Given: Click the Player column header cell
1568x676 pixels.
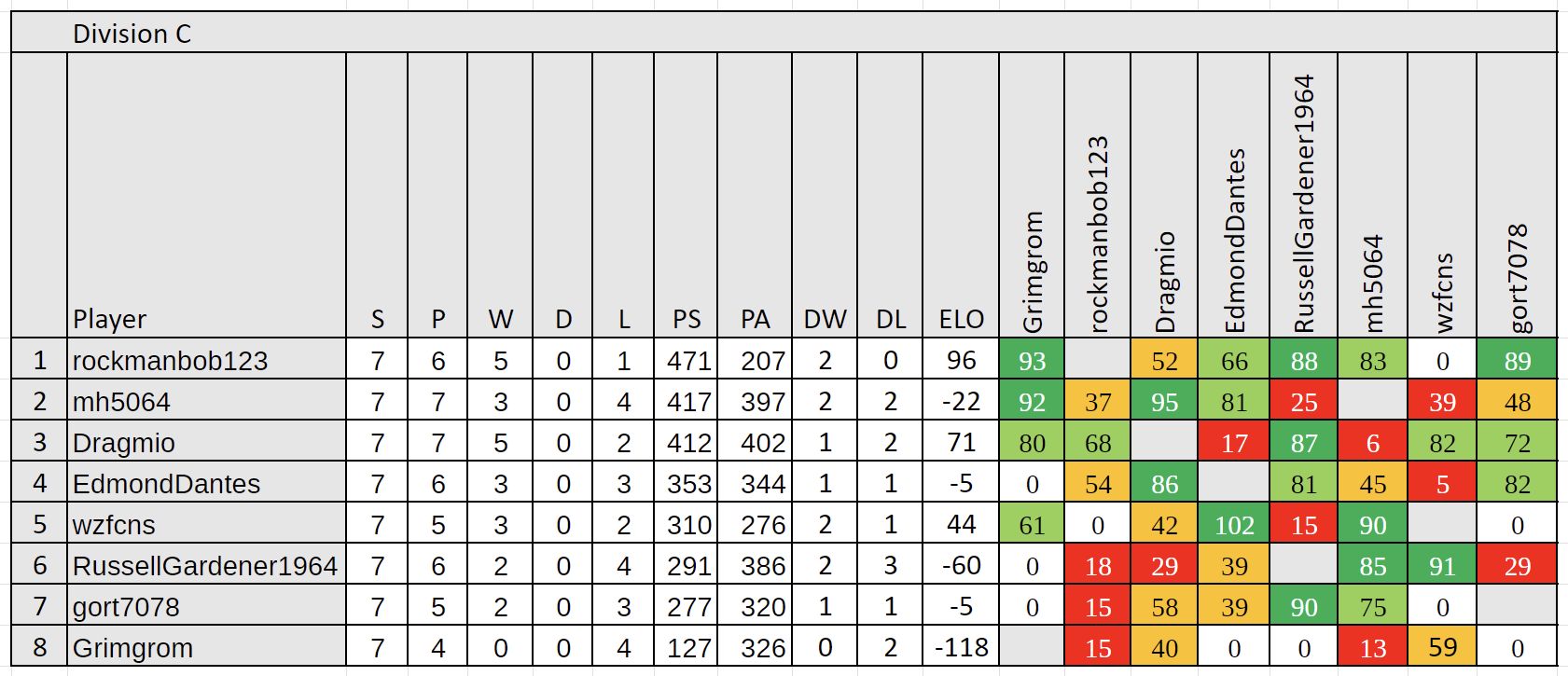Looking at the screenshot, I should coord(110,319).
